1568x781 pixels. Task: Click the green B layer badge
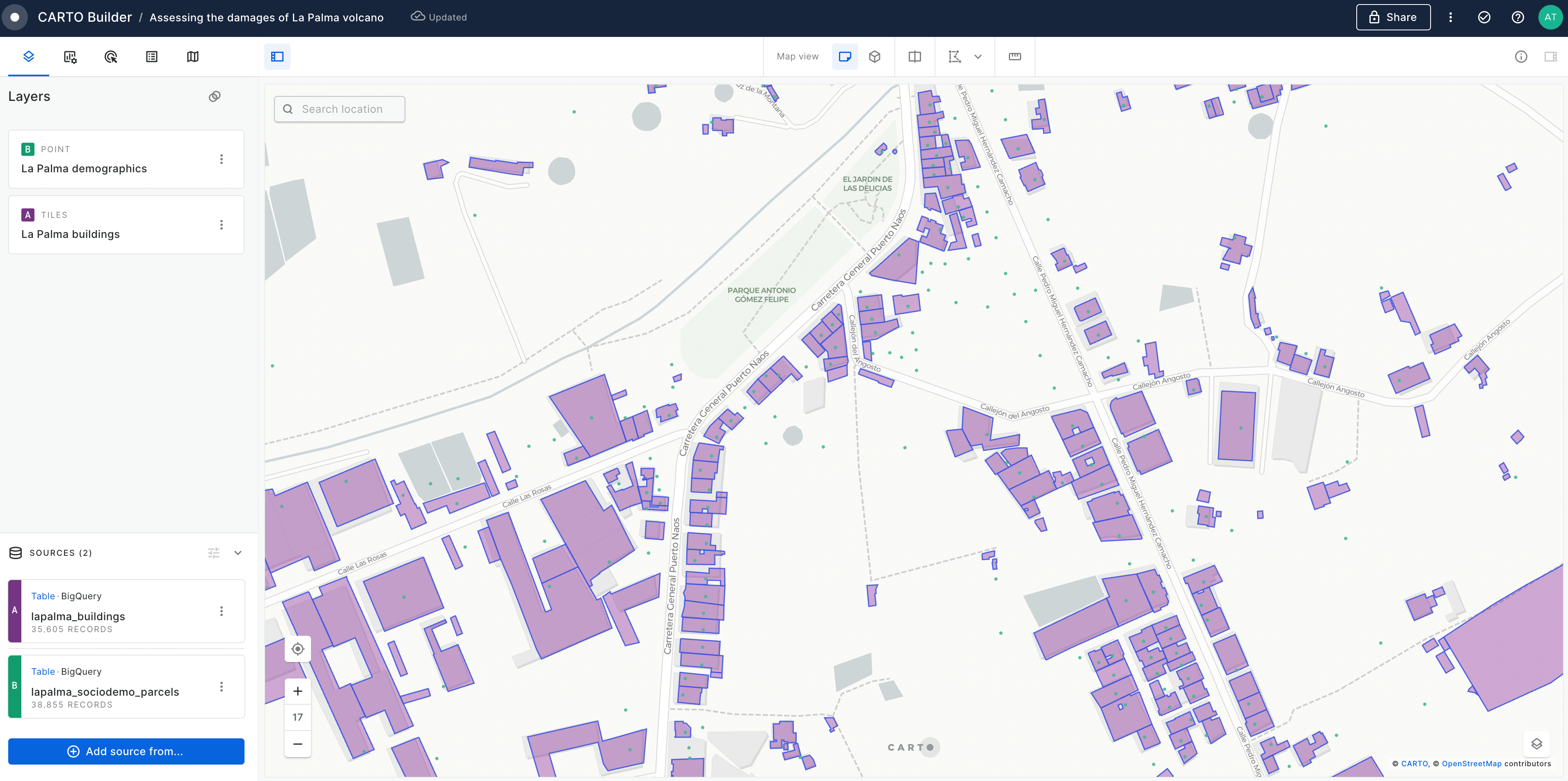coord(27,149)
